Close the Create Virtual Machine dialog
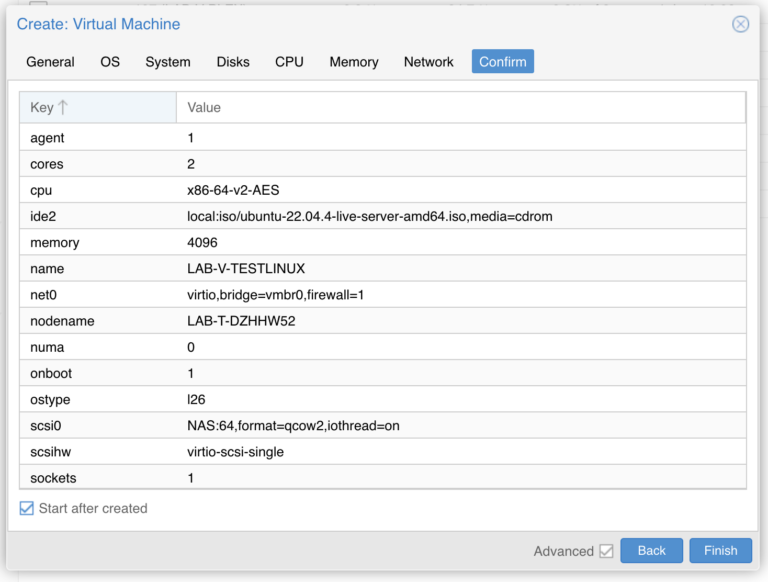This screenshot has height=582, width=768. (x=740, y=24)
